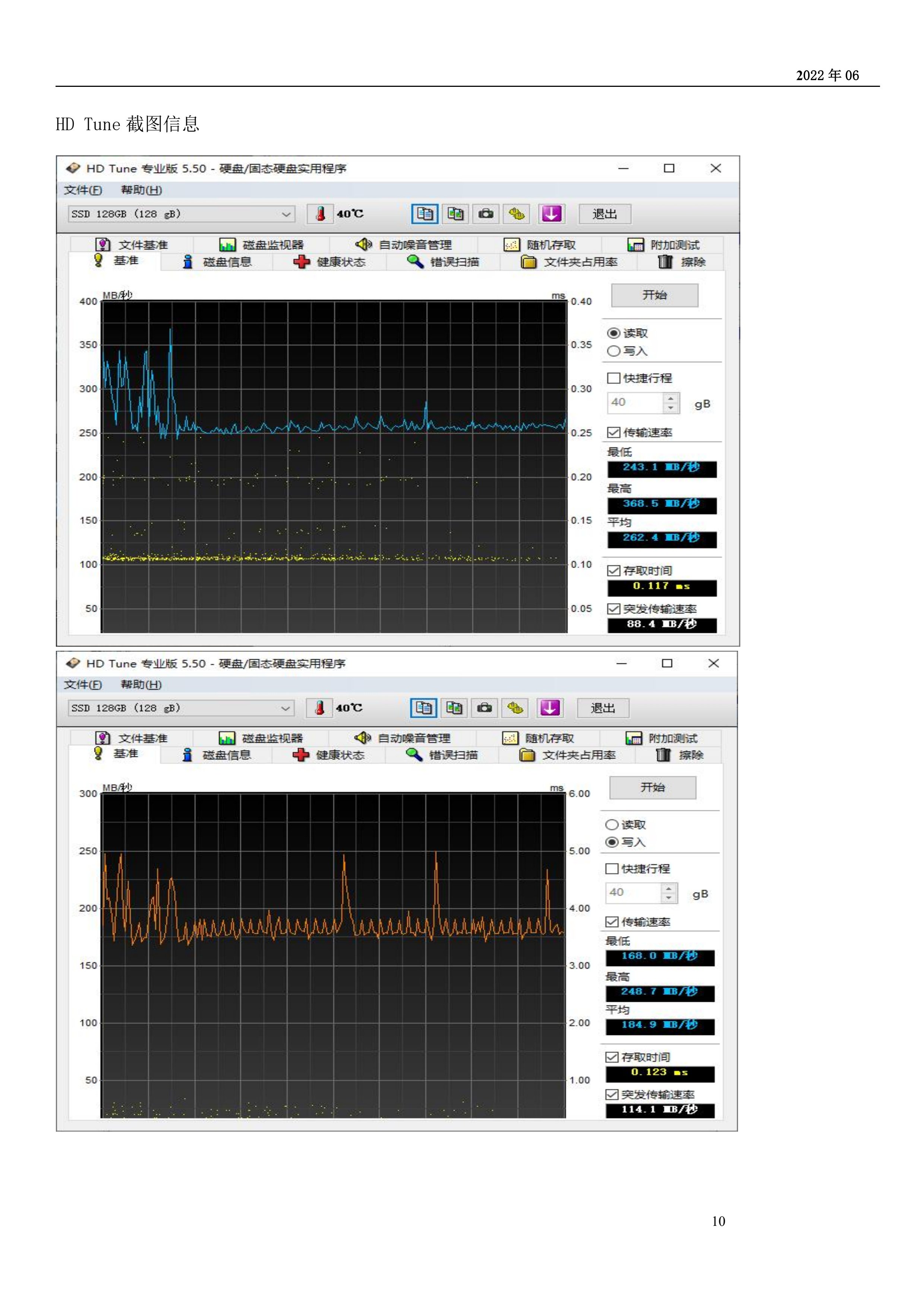Maximize the top HD Tune window
This screenshot has width=924, height=1306.
(x=669, y=168)
